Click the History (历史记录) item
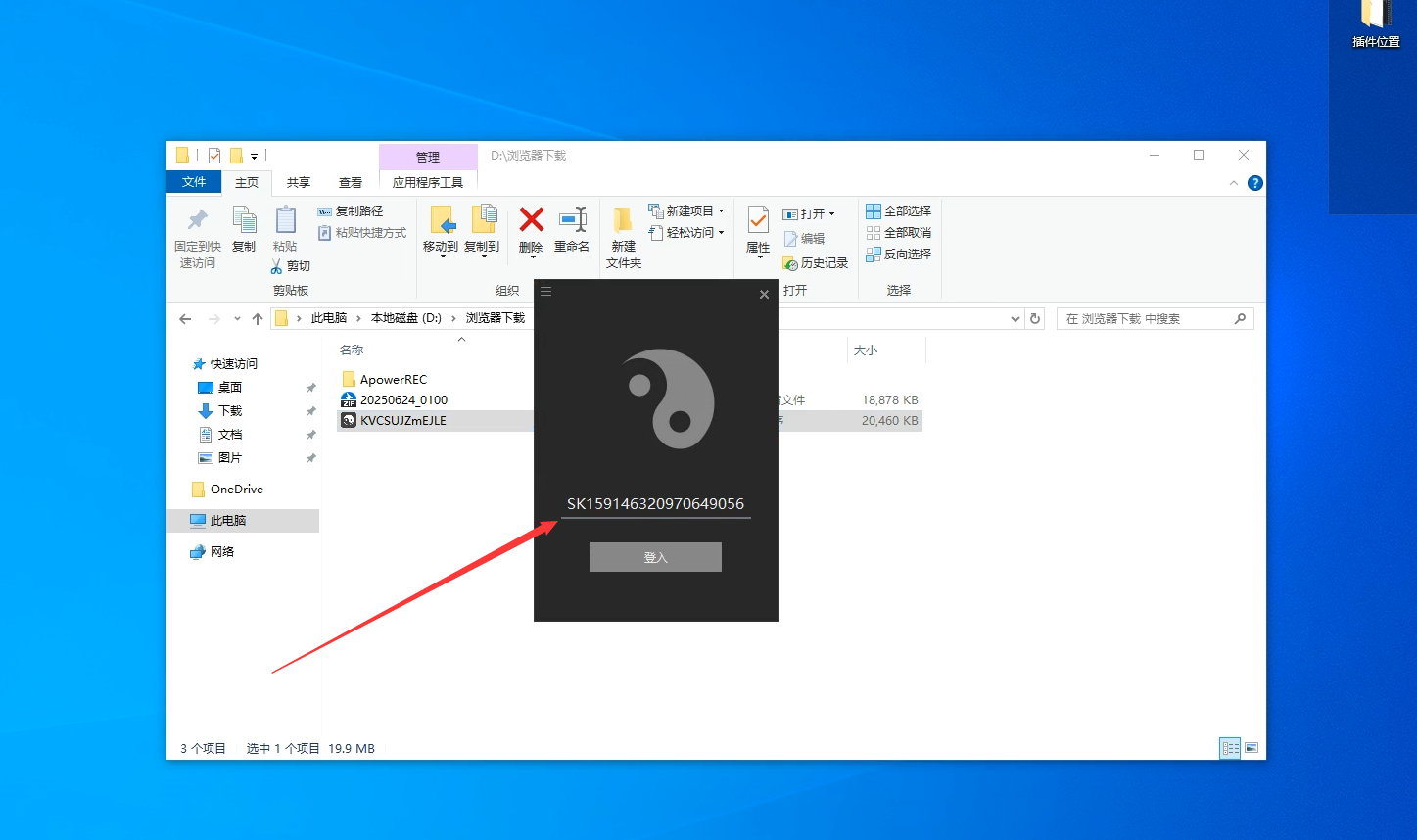Screen dimensions: 1417x840 816,263
